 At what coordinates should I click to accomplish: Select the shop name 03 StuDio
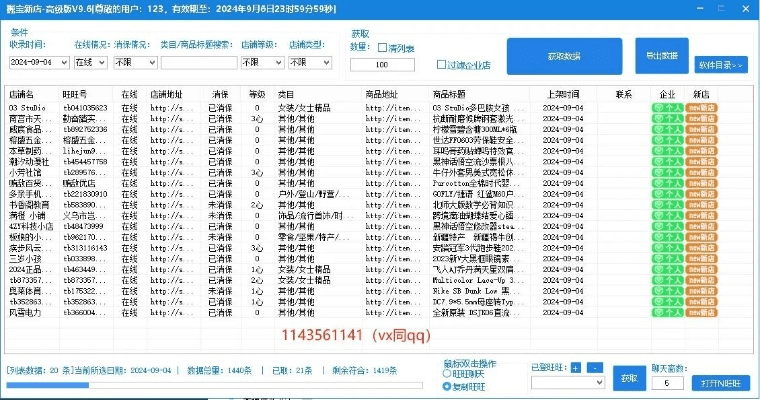click(x=27, y=108)
